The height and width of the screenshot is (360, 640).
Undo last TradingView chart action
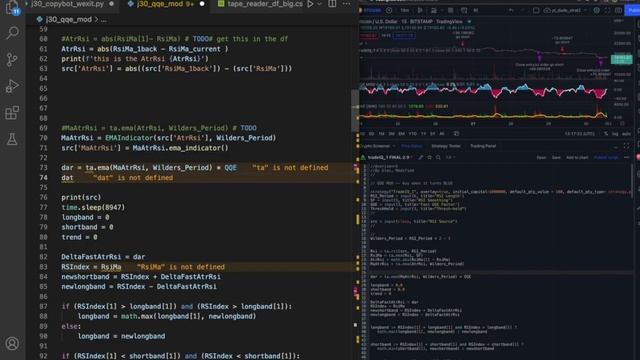511,10
